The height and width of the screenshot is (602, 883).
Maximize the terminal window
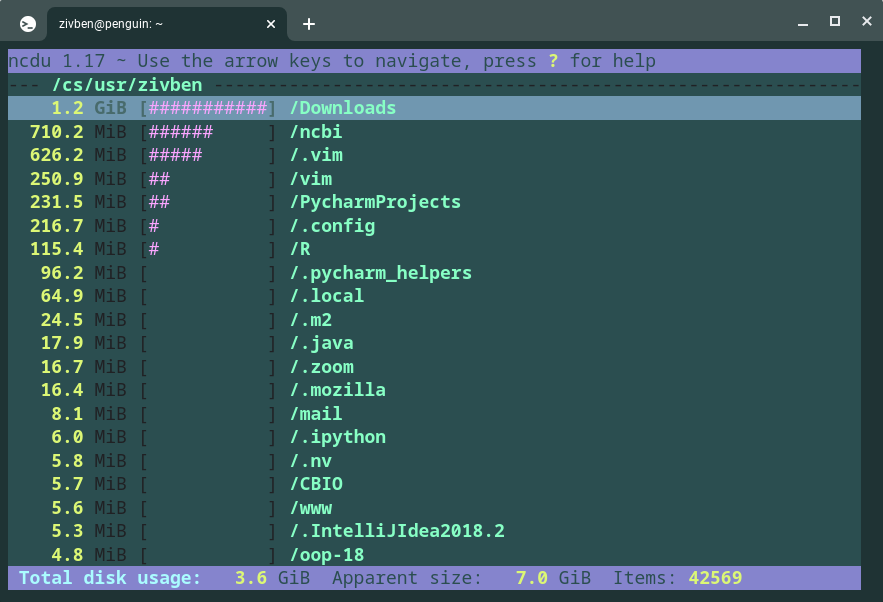(834, 22)
